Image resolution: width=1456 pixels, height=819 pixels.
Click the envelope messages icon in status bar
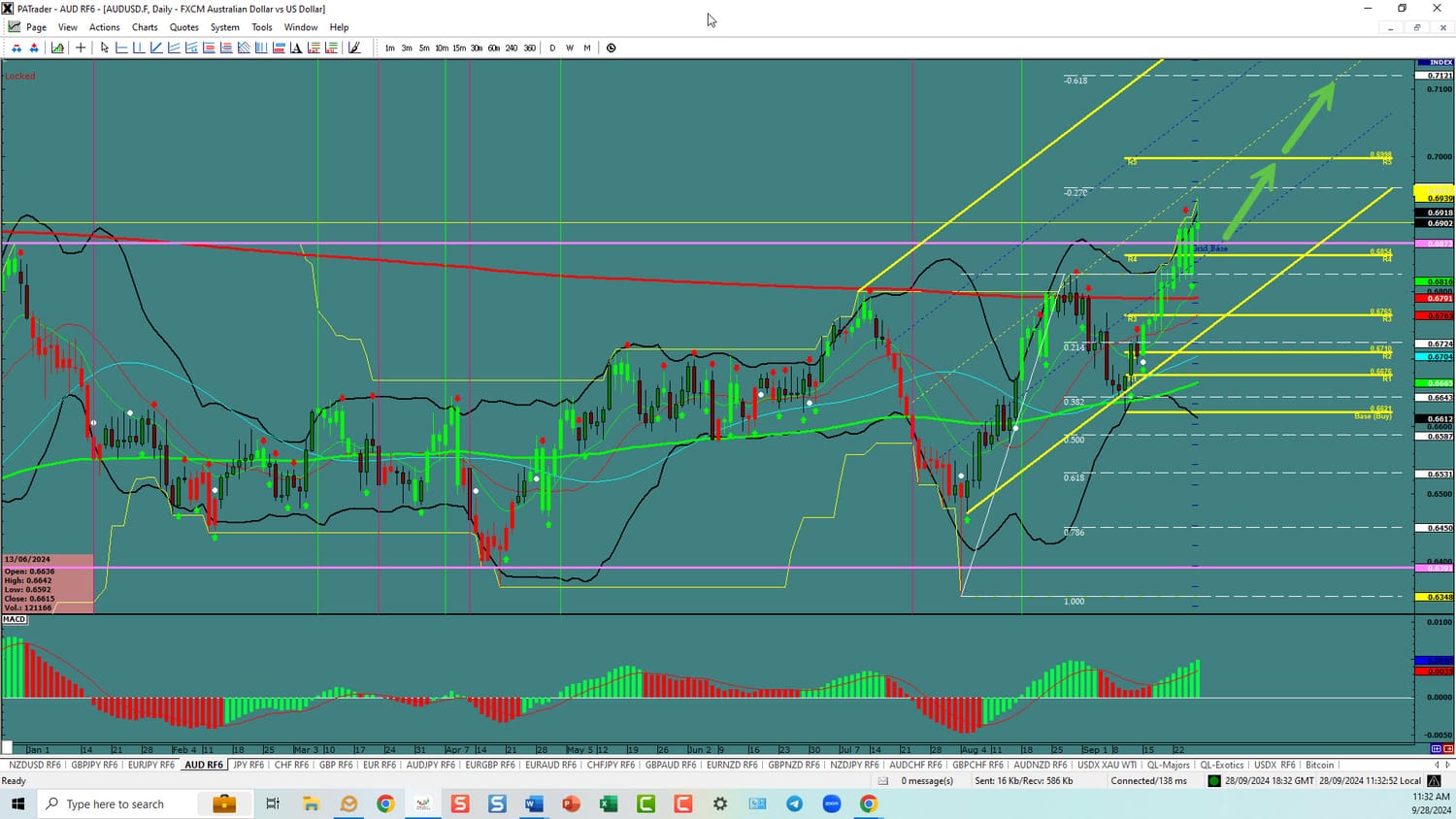click(x=883, y=781)
